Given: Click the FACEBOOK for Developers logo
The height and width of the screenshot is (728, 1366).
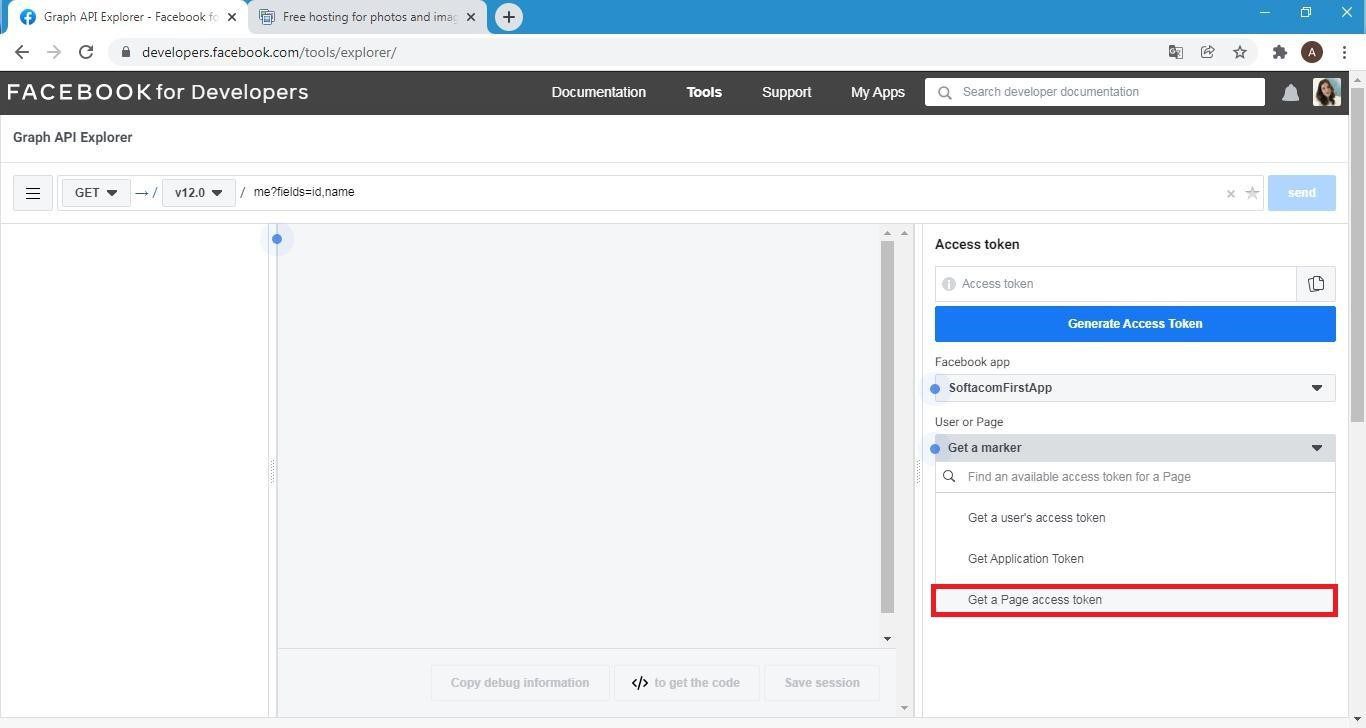Looking at the screenshot, I should [x=158, y=92].
